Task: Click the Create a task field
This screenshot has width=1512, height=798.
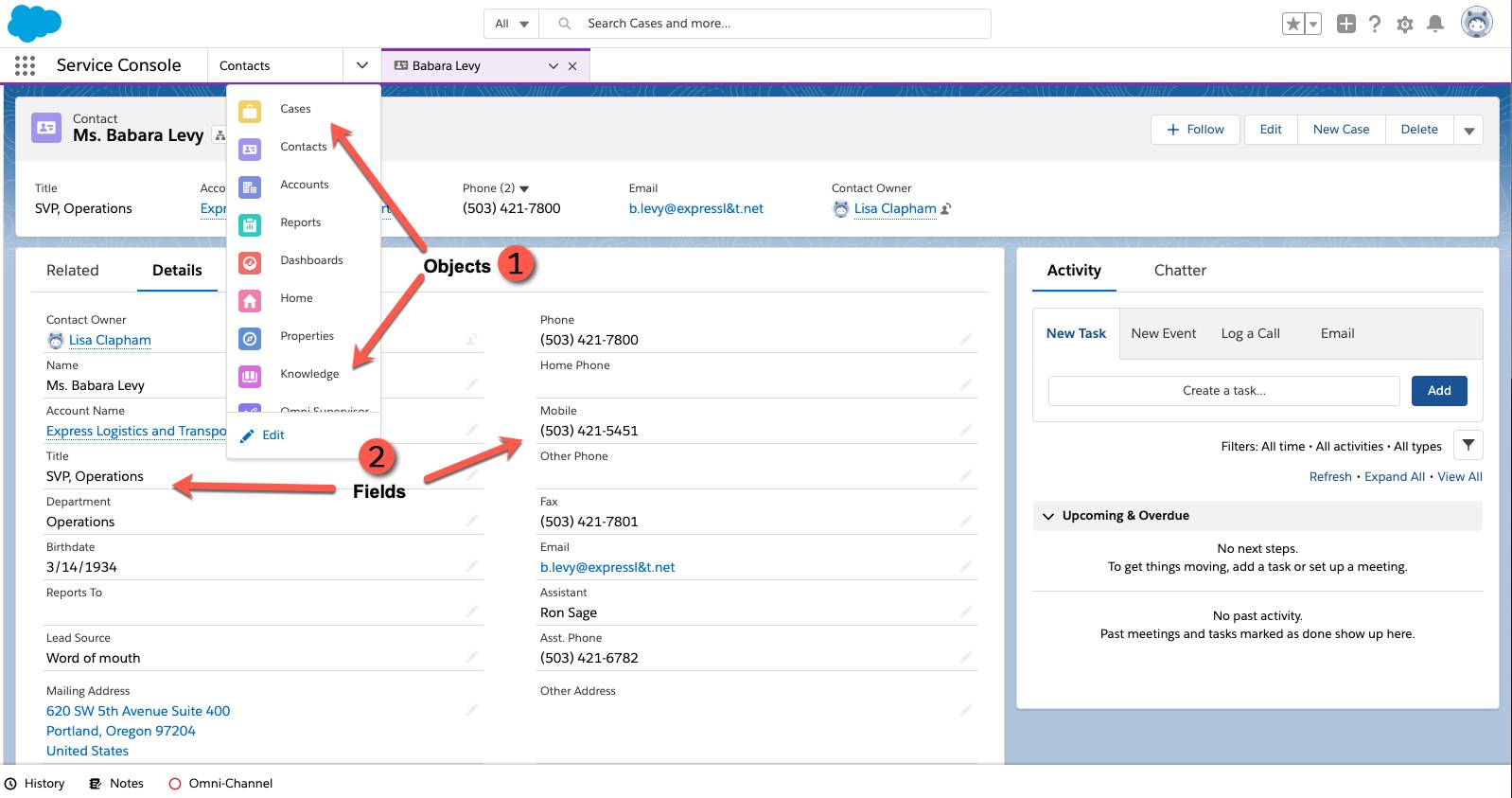Action: (1223, 391)
